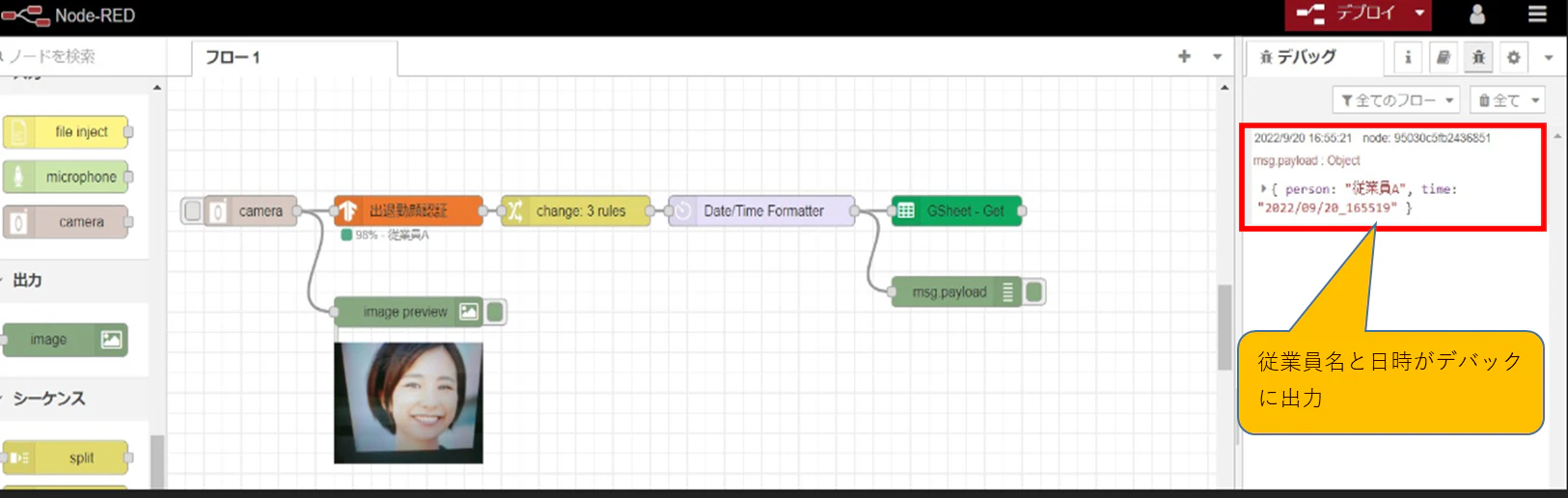
Task: Open the help book sidebar icon
Action: (x=1443, y=58)
